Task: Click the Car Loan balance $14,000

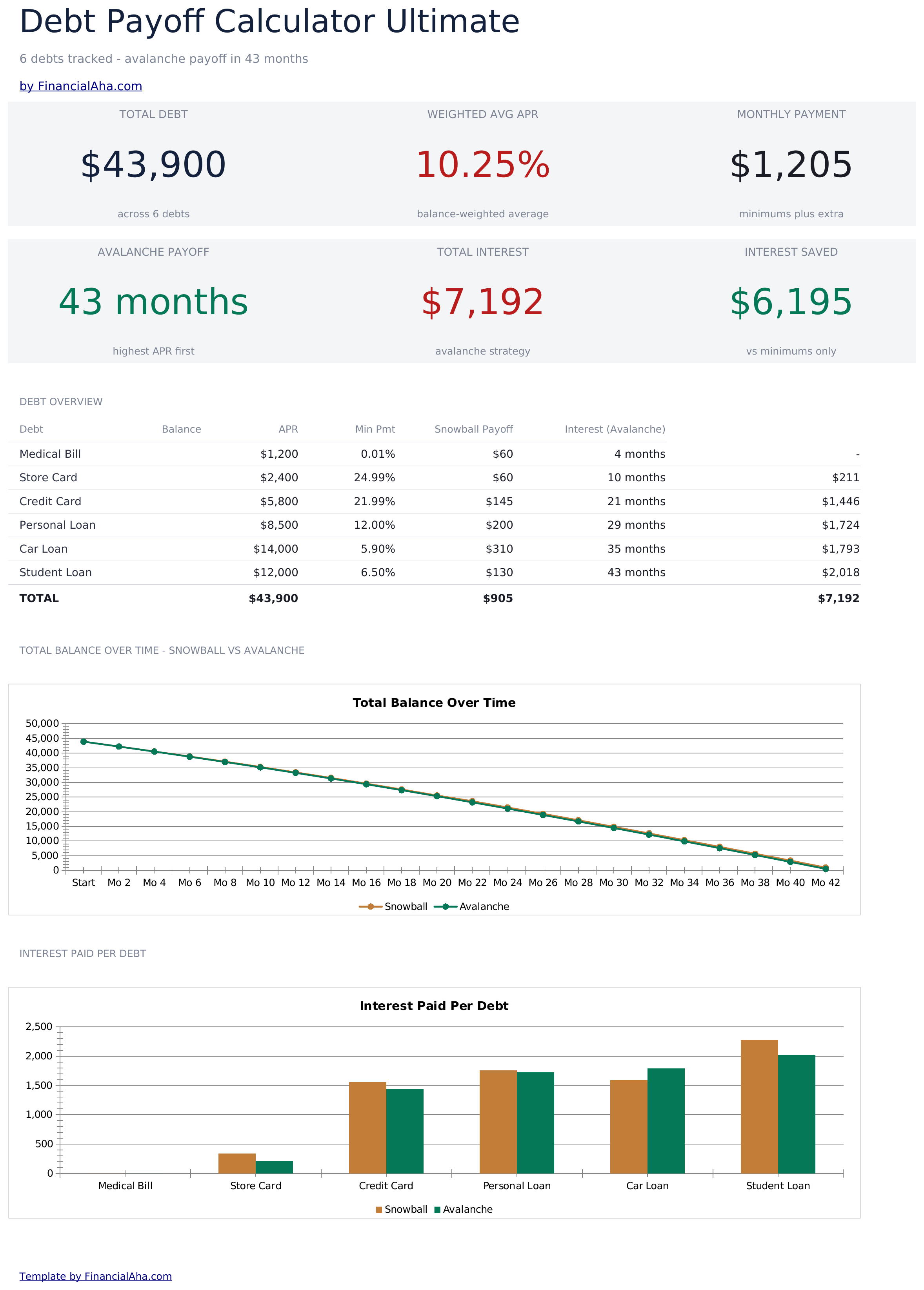Action: tap(276, 549)
